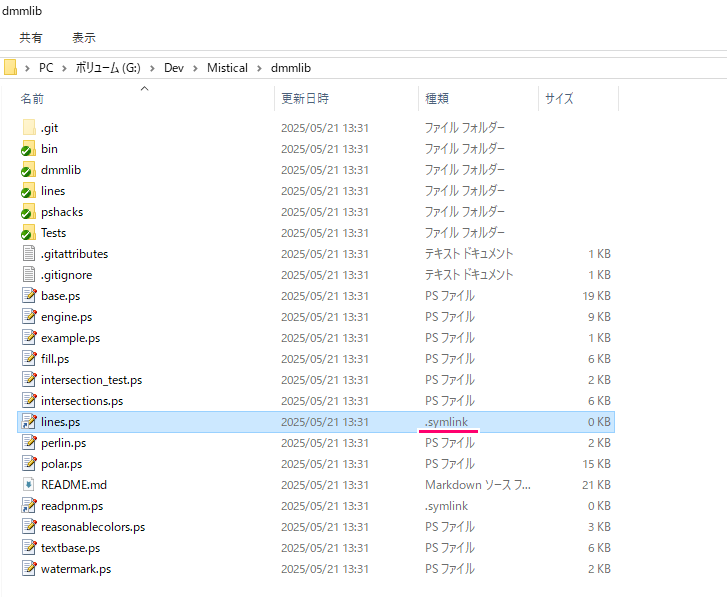Sort by the 名前 column header
727x597 pixels.
[32, 98]
